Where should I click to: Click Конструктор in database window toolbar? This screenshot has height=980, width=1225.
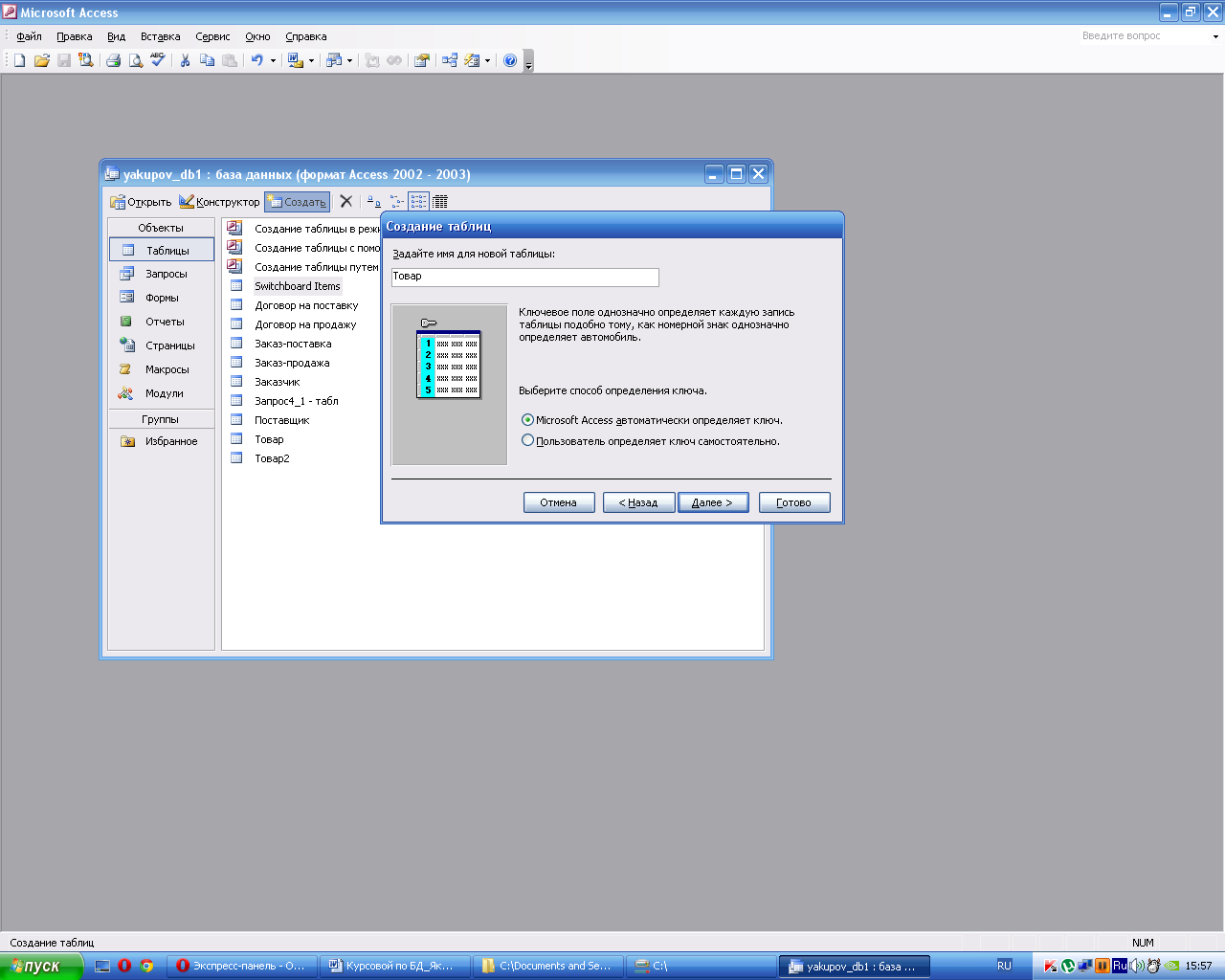(x=219, y=202)
